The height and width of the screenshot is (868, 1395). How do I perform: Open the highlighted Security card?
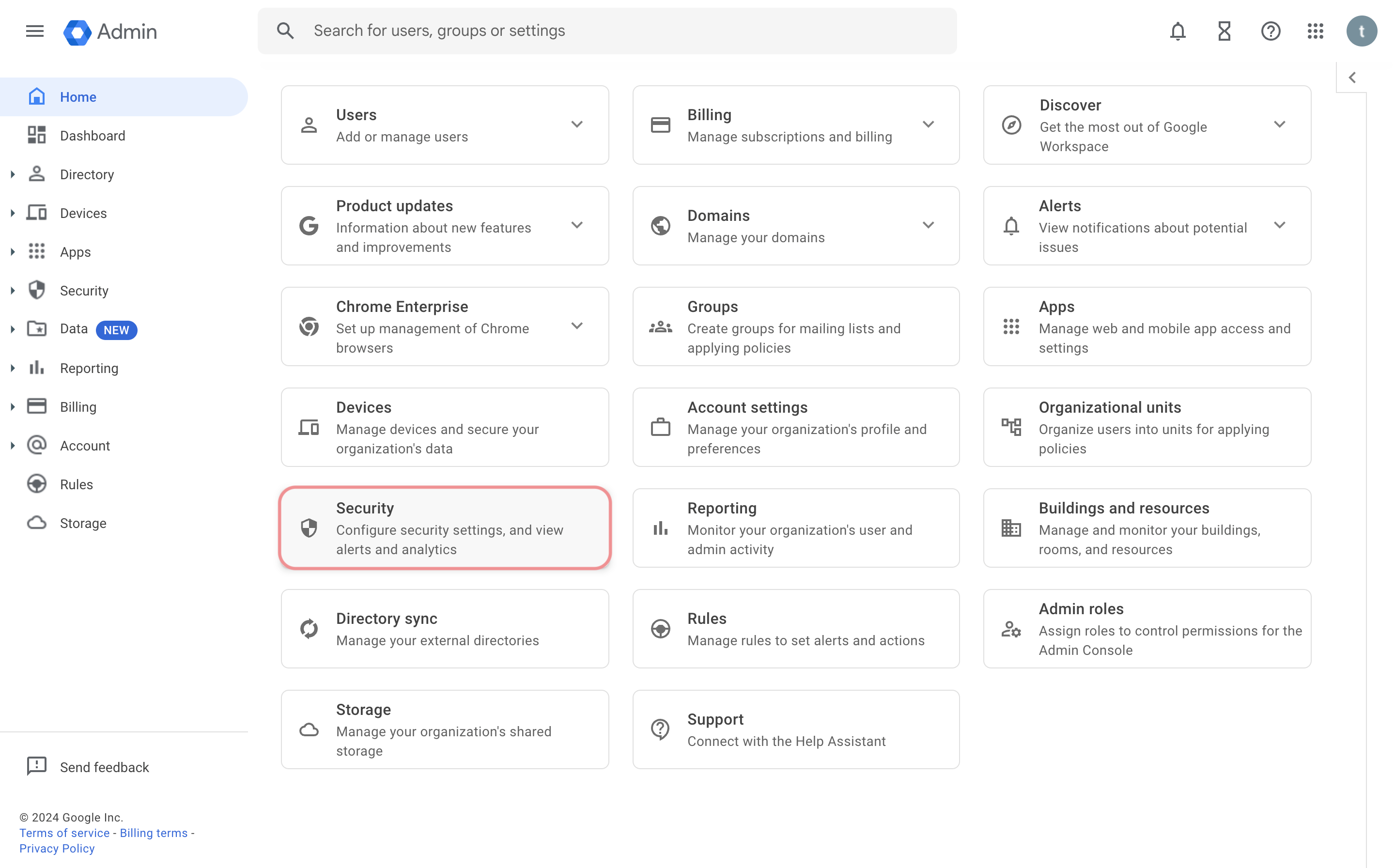click(445, 527)
